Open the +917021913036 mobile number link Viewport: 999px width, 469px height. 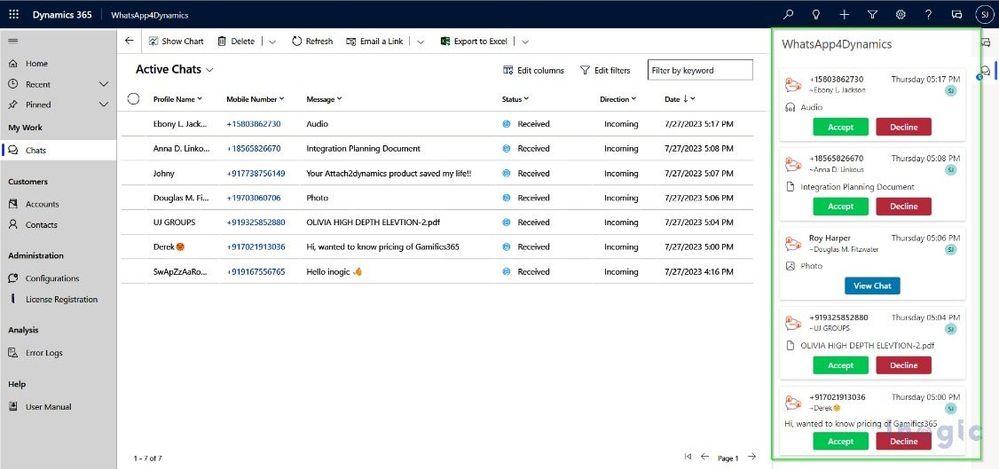tap(256, 247)
